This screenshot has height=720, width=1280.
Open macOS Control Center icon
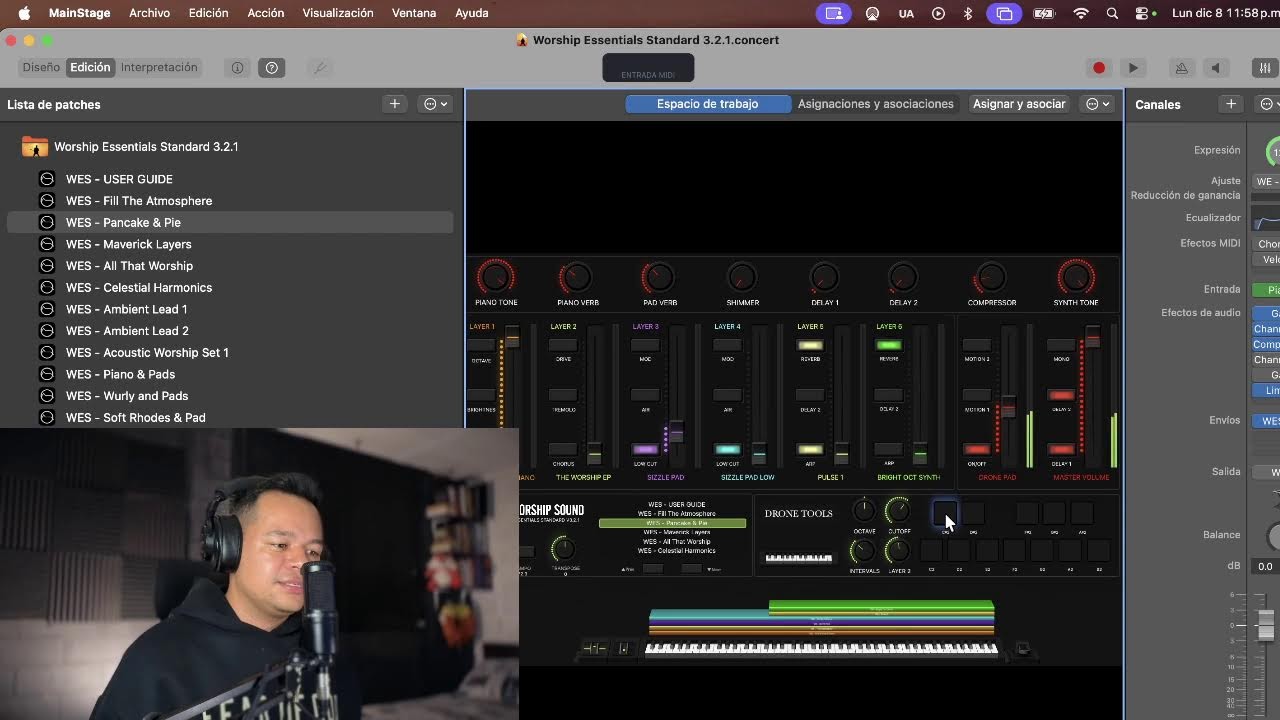pyautogui.click(x=1142, y=13)
